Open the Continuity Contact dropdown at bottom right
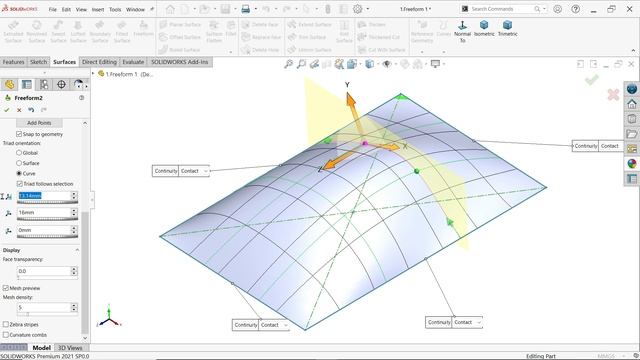 point(478,322)
